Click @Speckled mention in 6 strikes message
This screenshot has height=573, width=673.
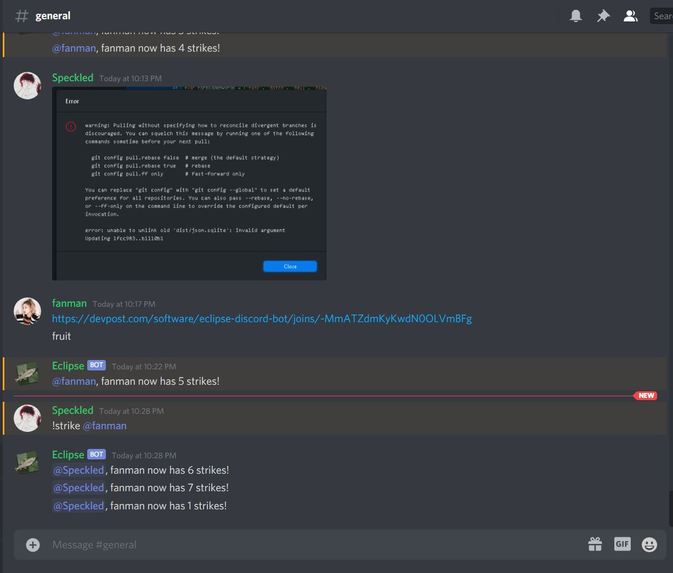point(79,470)
